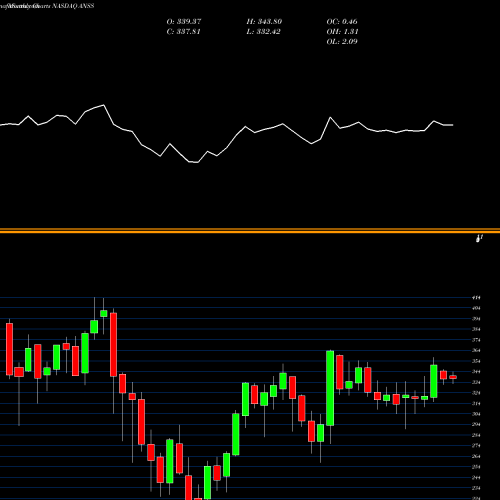The height and width of the screenshot is (500, 500).
Task: Click the OH: 1.31 reading
Action: click(342, 32)
